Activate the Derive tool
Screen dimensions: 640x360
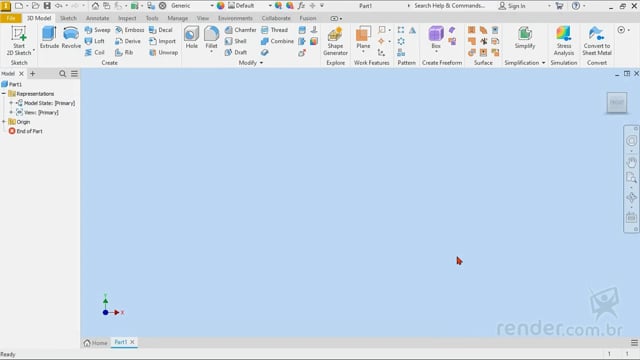click(x=128, y=41)
